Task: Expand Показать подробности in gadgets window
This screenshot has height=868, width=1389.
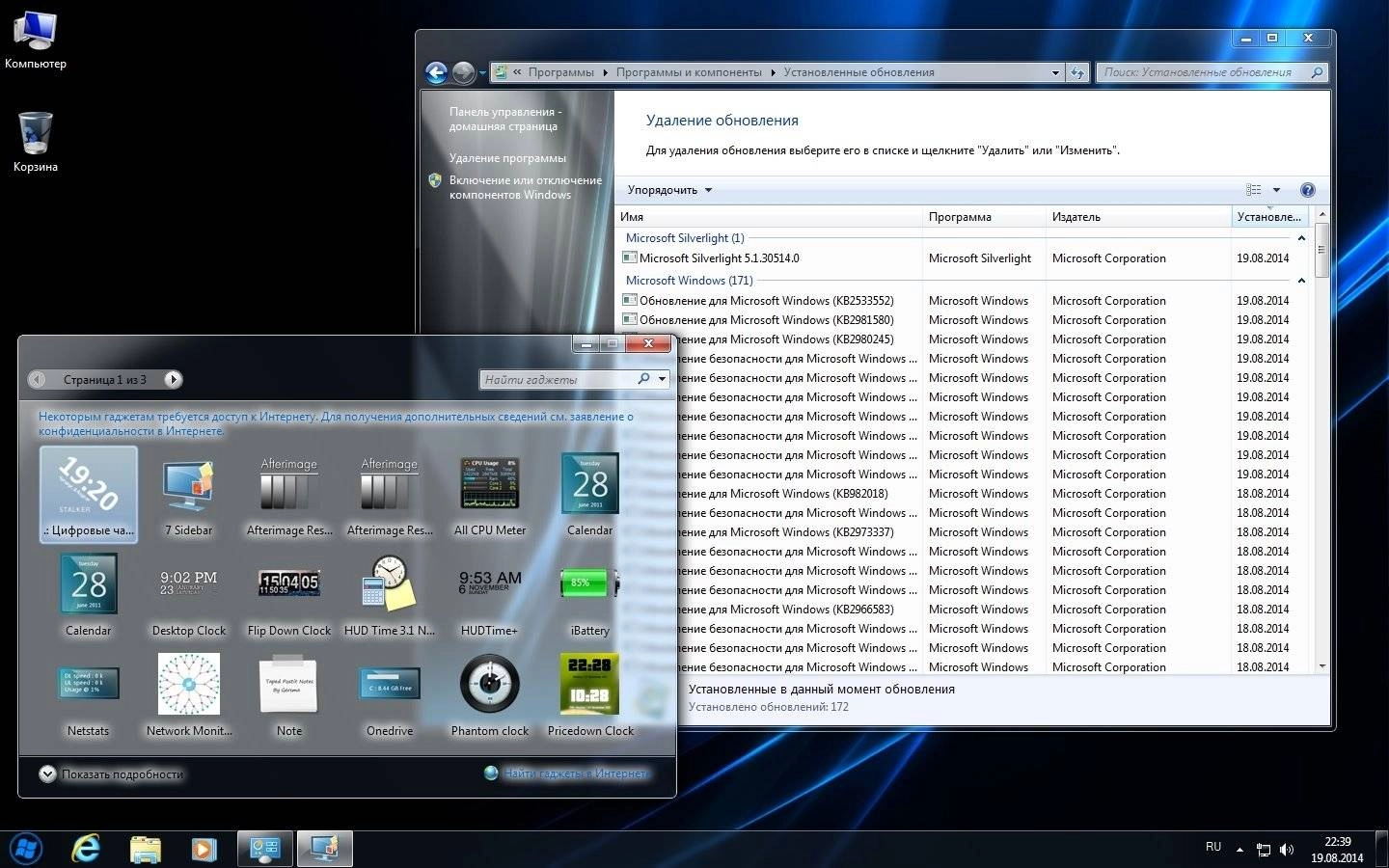Action: click(x=111, y=773)
